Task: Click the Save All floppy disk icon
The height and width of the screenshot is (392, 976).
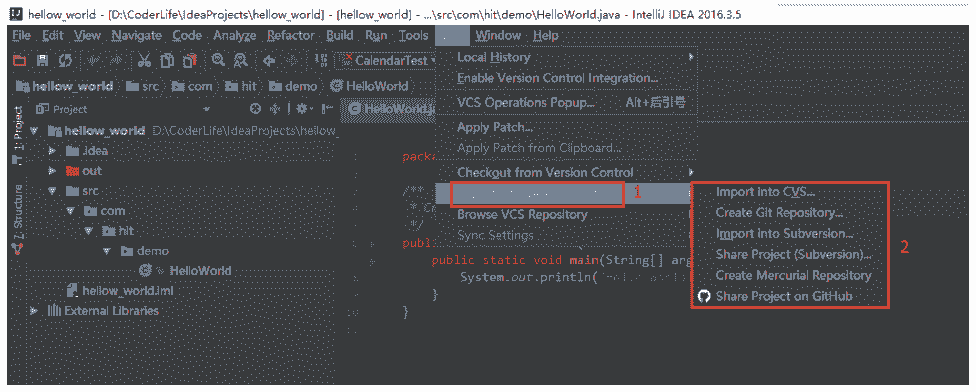Action: (43, 60)
